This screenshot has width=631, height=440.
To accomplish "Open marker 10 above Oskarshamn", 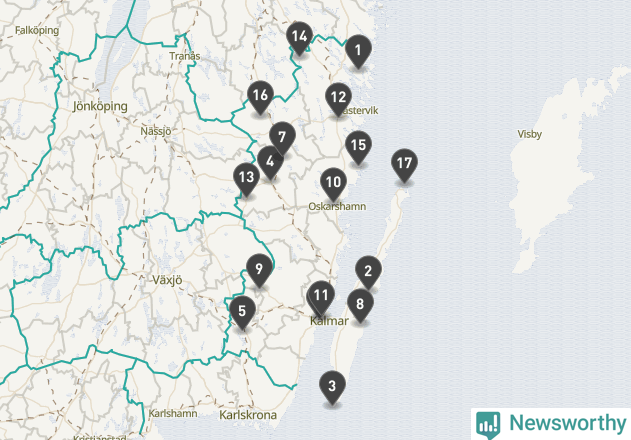I will [x=333, y=184].
